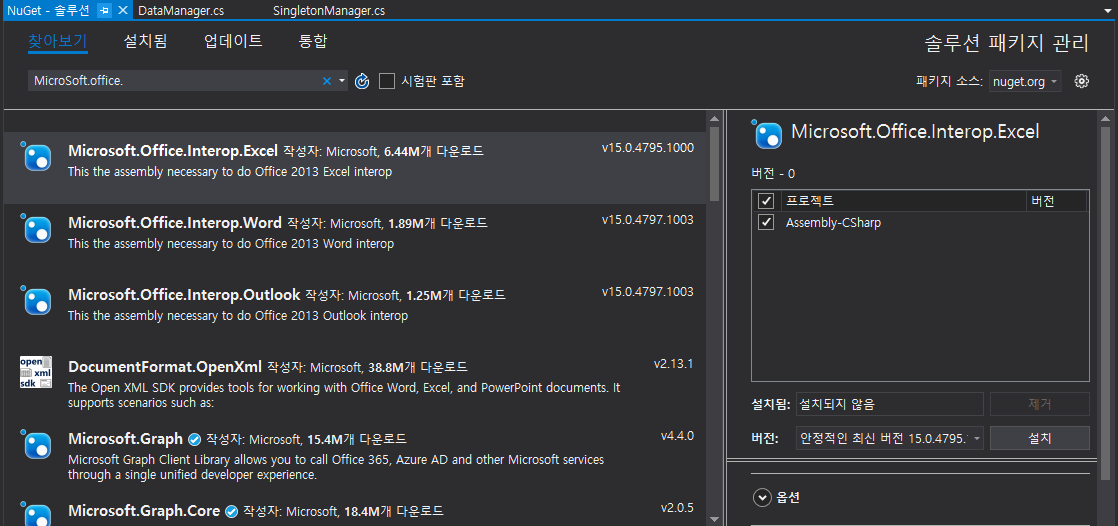Open the SingletonManager.cs document tab
The height and width of the screenshot is (526, 1118).
coord(329,10)
